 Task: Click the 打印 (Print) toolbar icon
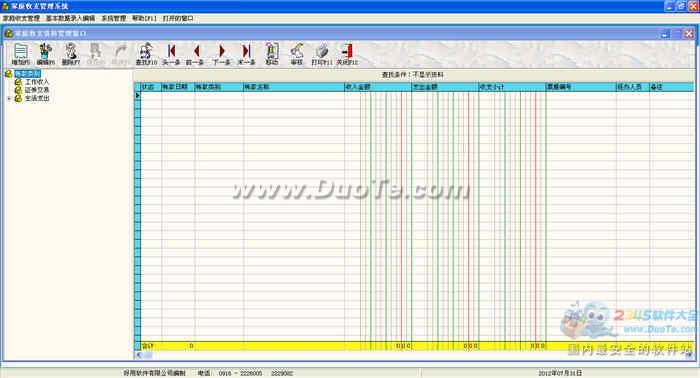click(x=322, y=54)
